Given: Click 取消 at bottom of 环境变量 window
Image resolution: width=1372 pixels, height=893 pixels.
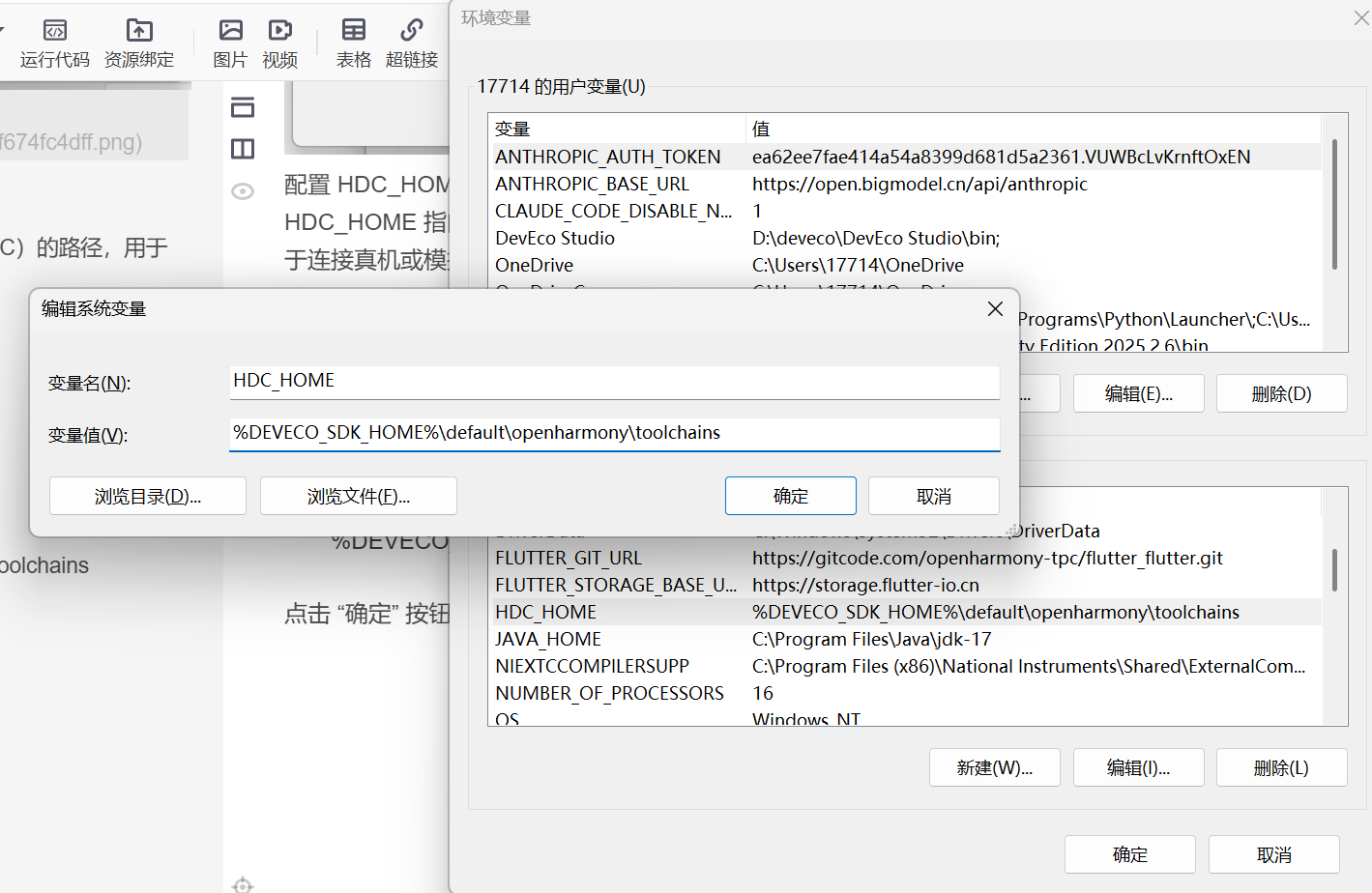Looking at the screenshot, I should (x=1274, y=854).
